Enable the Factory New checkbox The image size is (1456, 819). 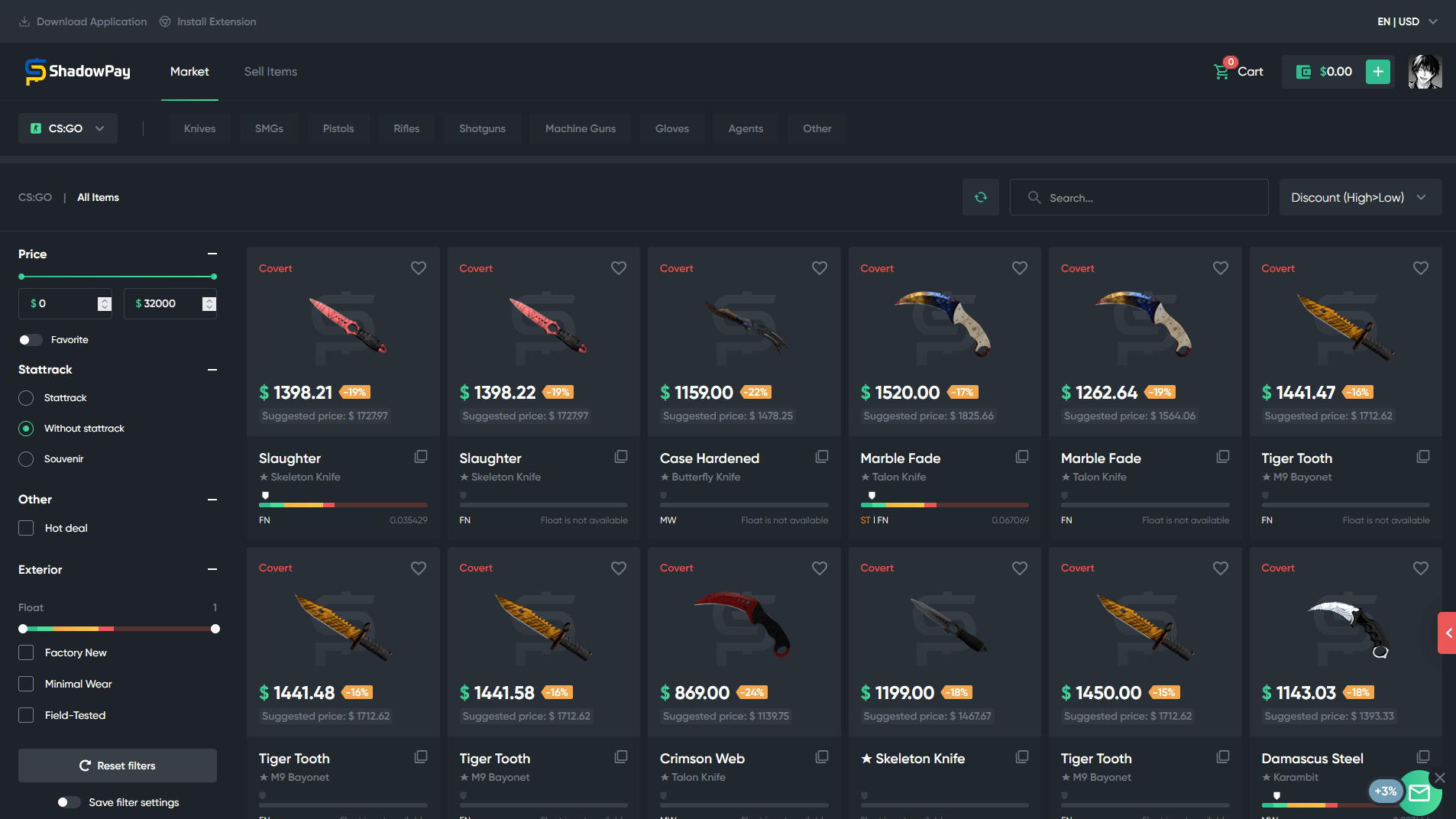coord(25,652)
